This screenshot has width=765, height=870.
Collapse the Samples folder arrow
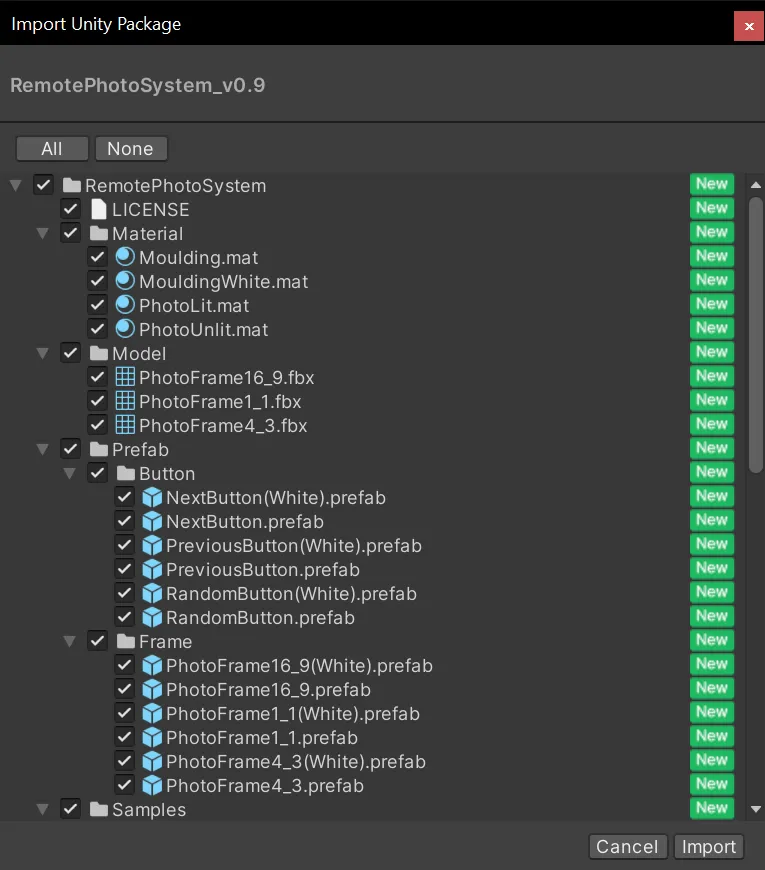click(43, 809)
